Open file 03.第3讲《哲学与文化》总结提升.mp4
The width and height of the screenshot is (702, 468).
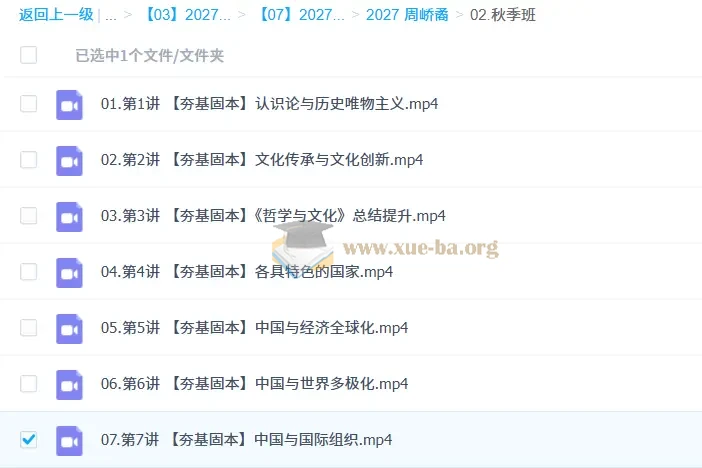273,216
